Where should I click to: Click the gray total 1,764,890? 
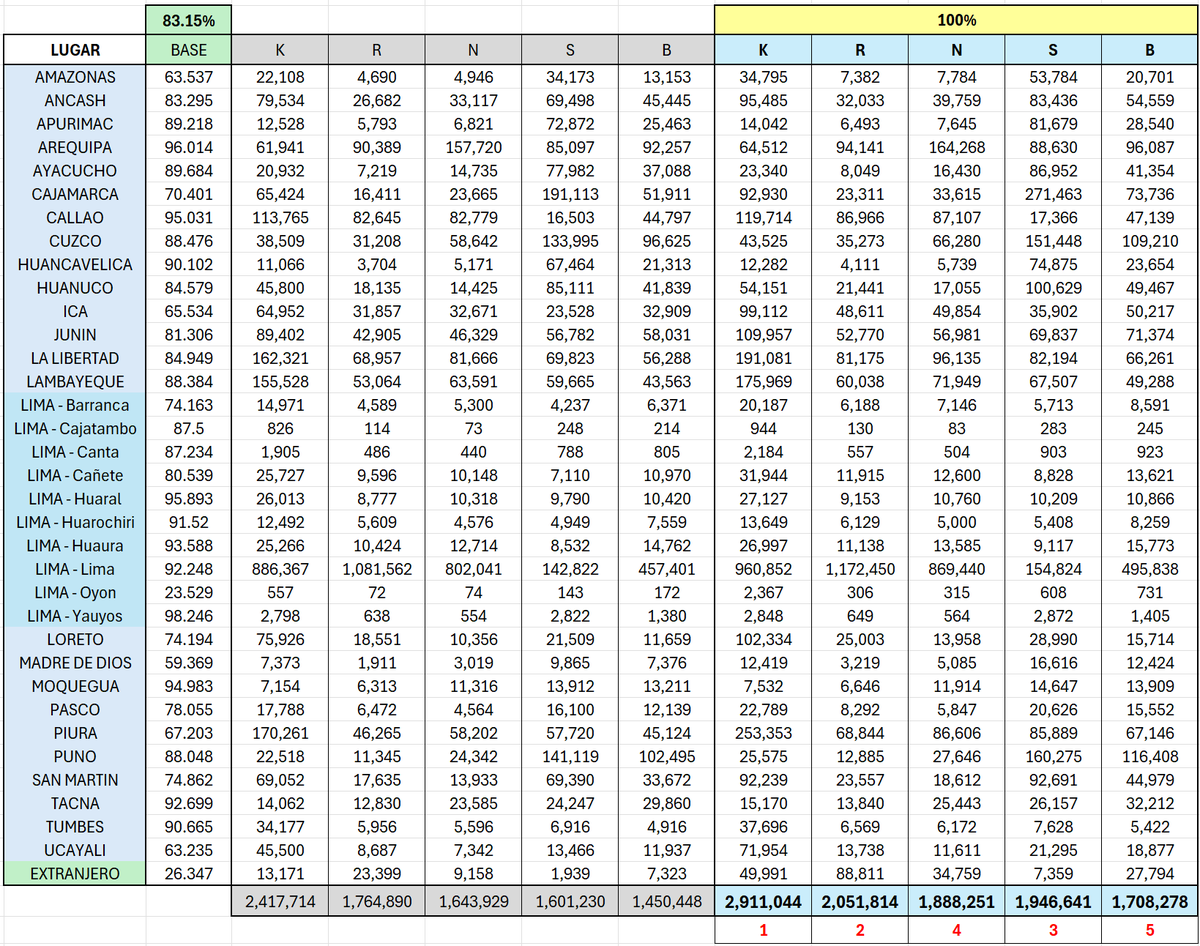click(376, 901)
